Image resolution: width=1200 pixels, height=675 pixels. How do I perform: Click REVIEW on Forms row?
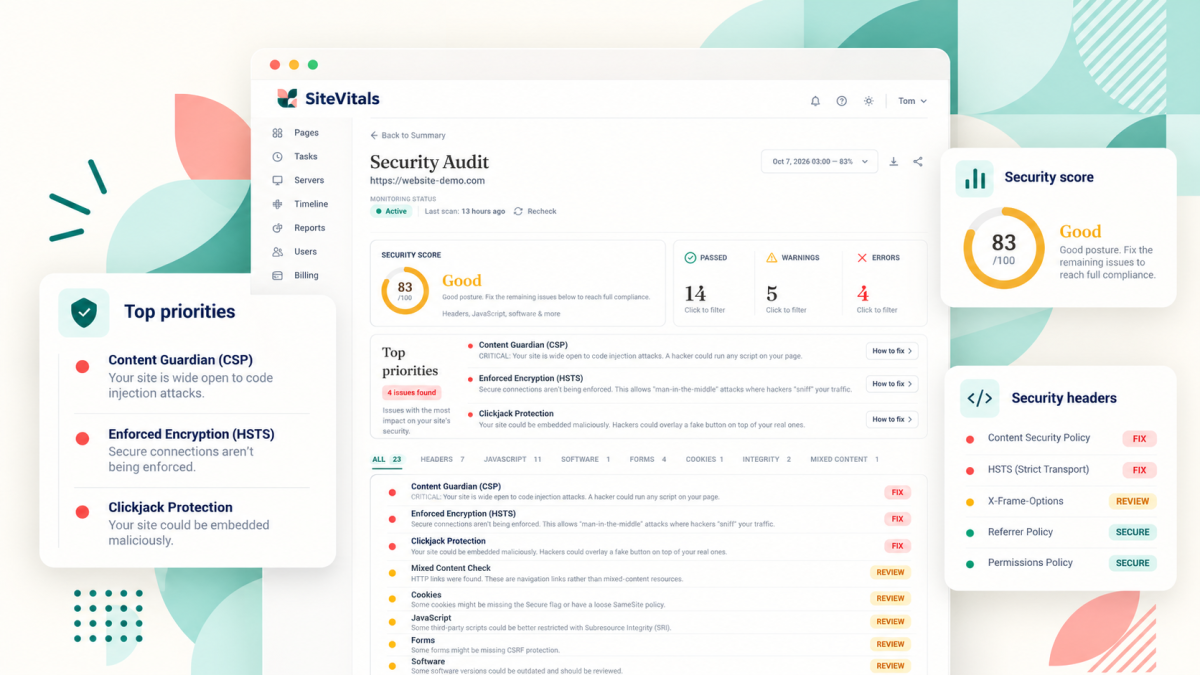(x=890, y=644)
